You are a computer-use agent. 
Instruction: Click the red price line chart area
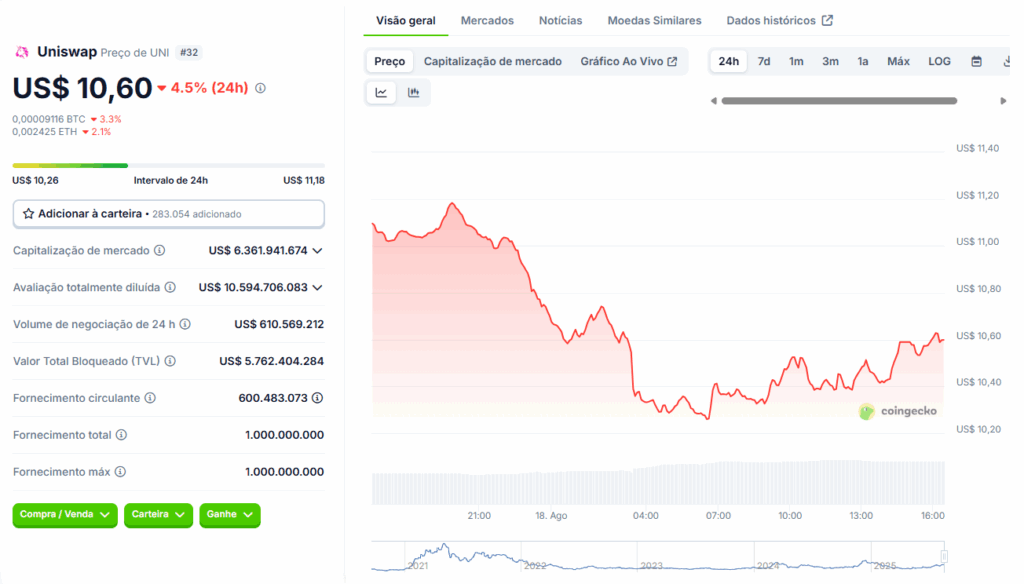pos(658,311)
